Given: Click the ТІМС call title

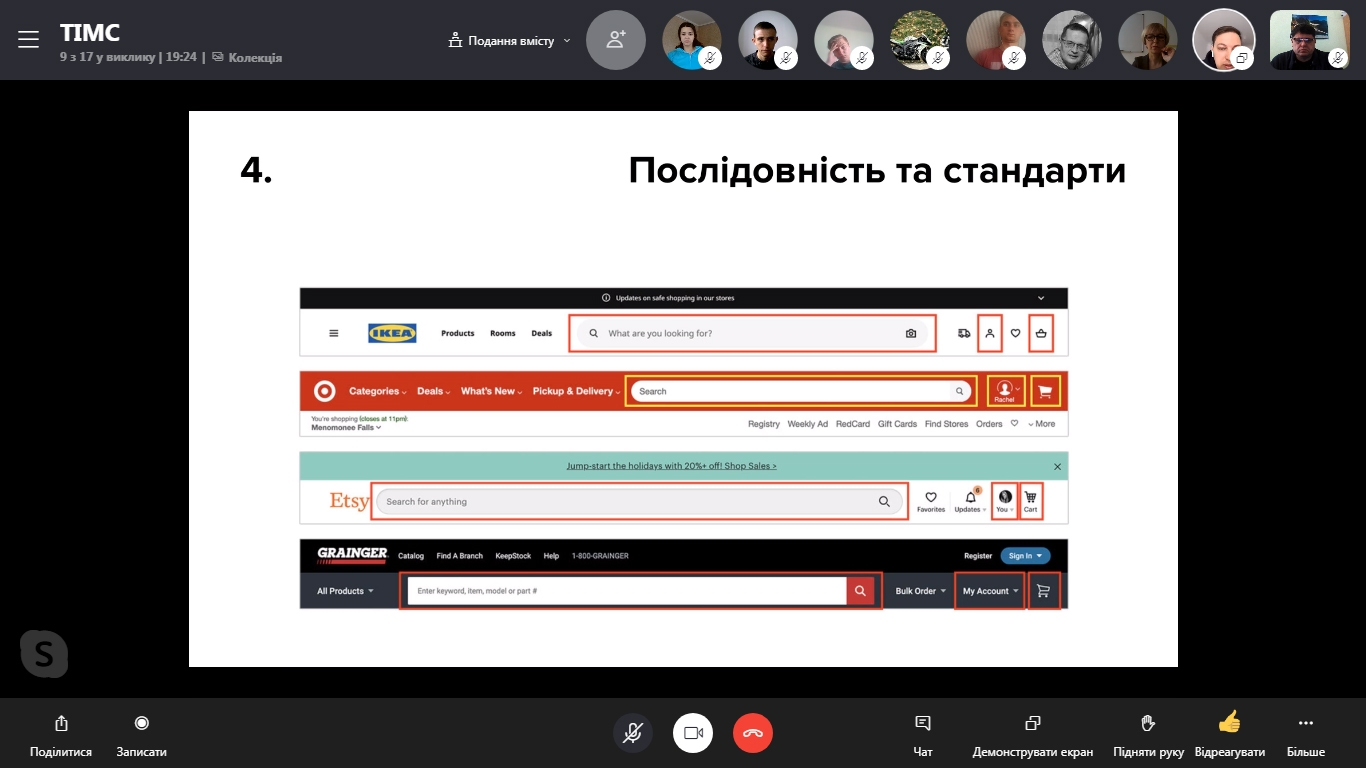Looking at the screenshot, I should point(90,33).
